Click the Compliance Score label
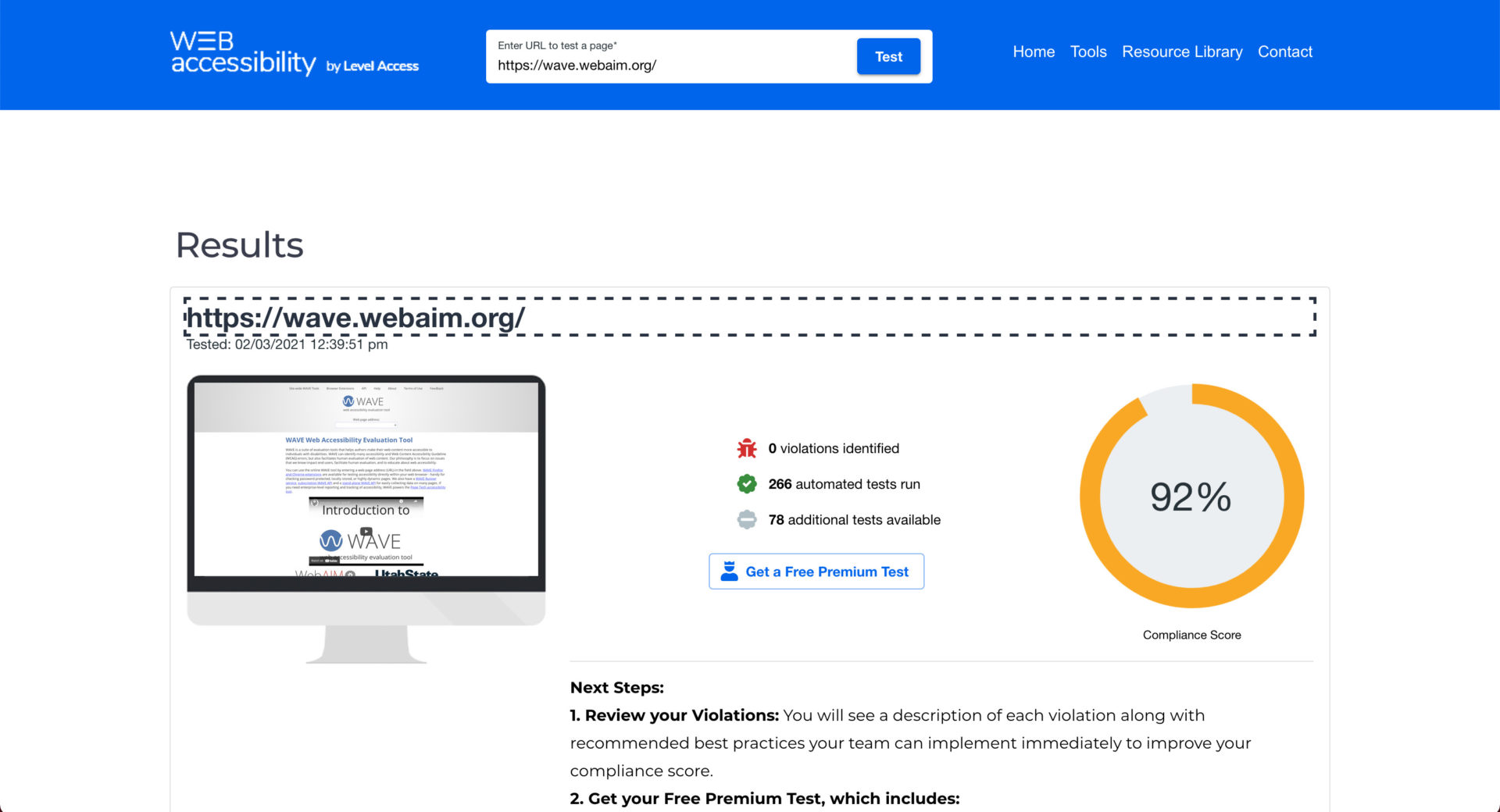Screen dimensions: 1500x812 click(x=1191, y=635)
